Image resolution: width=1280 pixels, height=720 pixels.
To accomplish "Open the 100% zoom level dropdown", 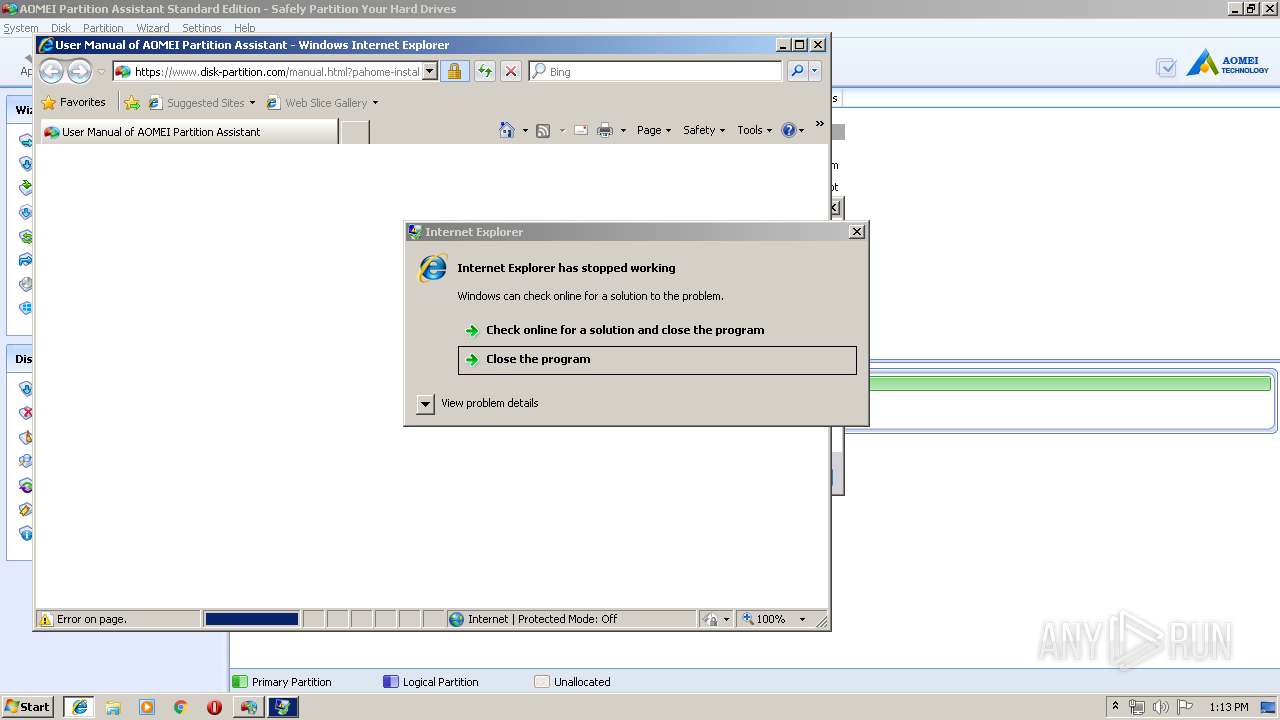I will click(801, 619).
